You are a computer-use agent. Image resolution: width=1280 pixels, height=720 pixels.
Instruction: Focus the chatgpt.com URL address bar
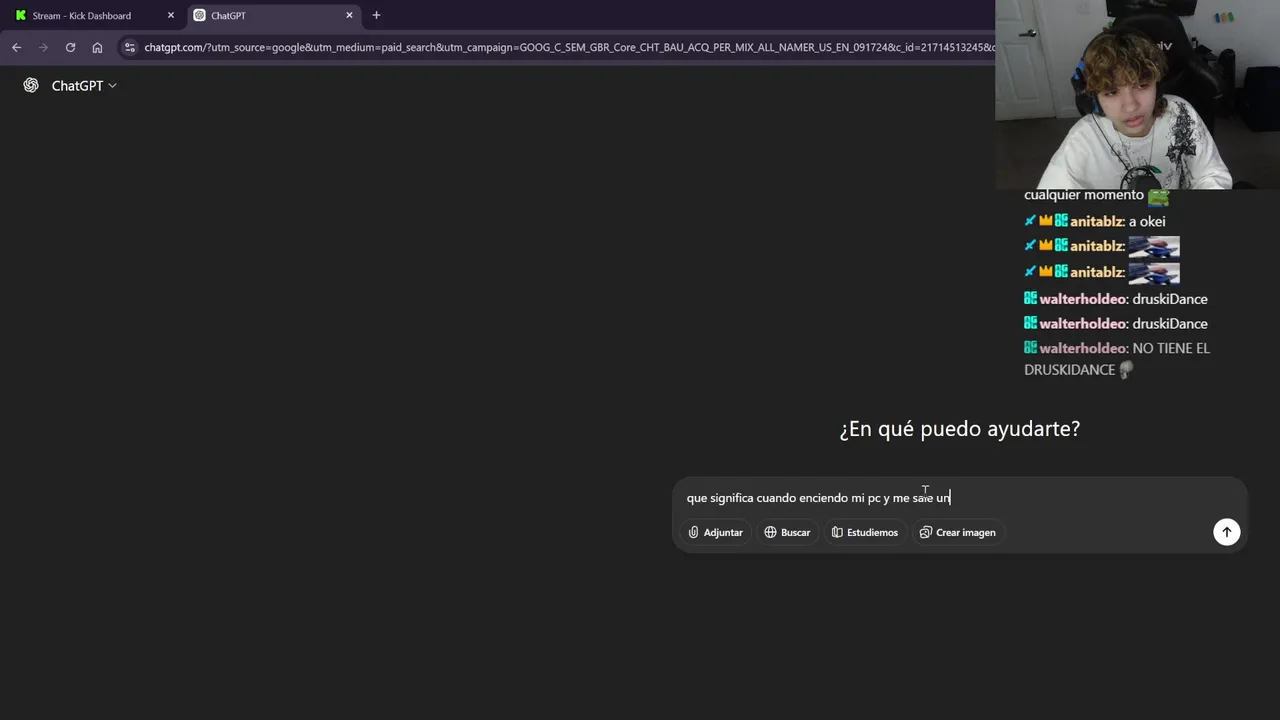pyautogui.click(x=568, y=47)
